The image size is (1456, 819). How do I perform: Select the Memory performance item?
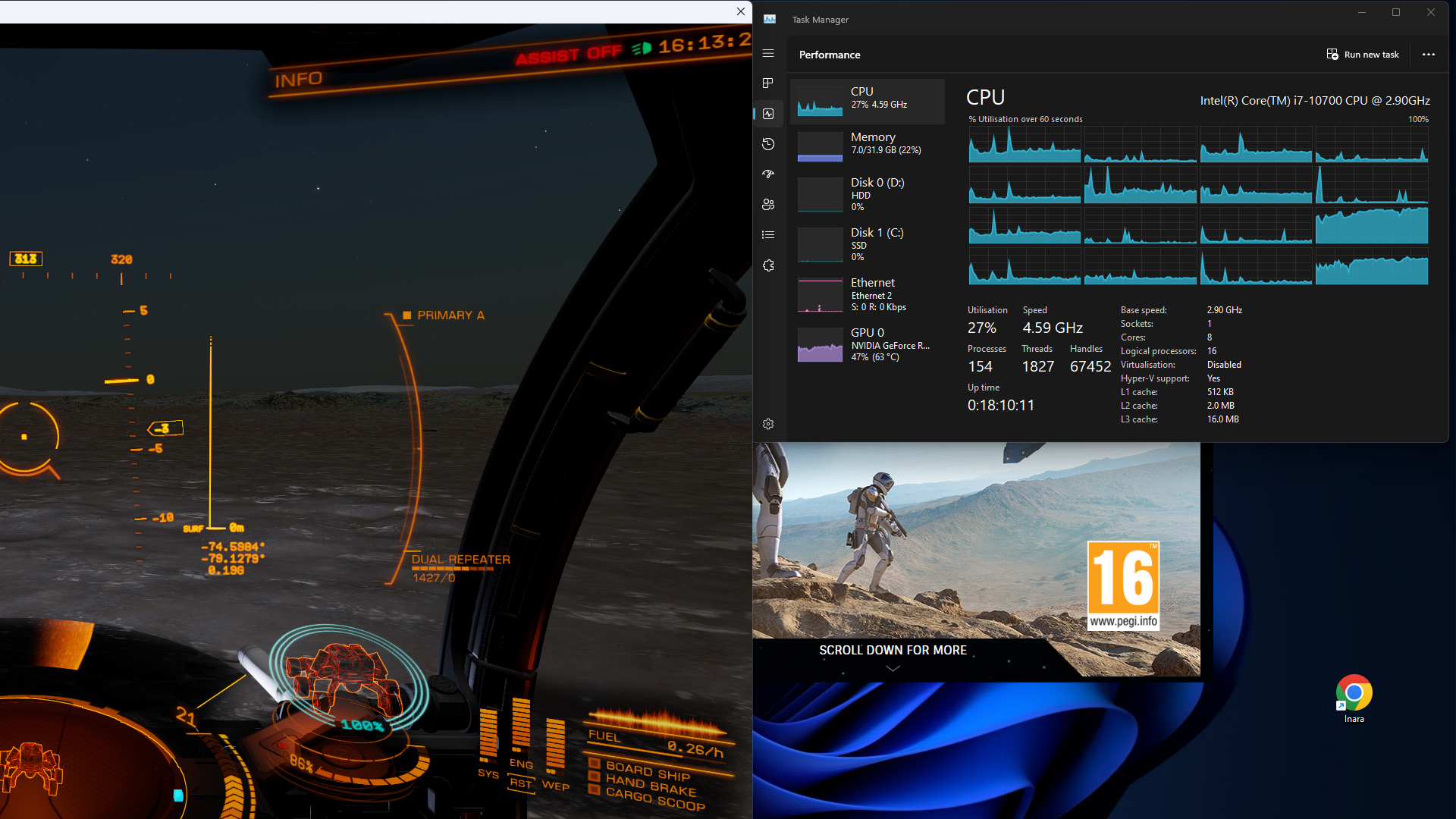point(868,146)
